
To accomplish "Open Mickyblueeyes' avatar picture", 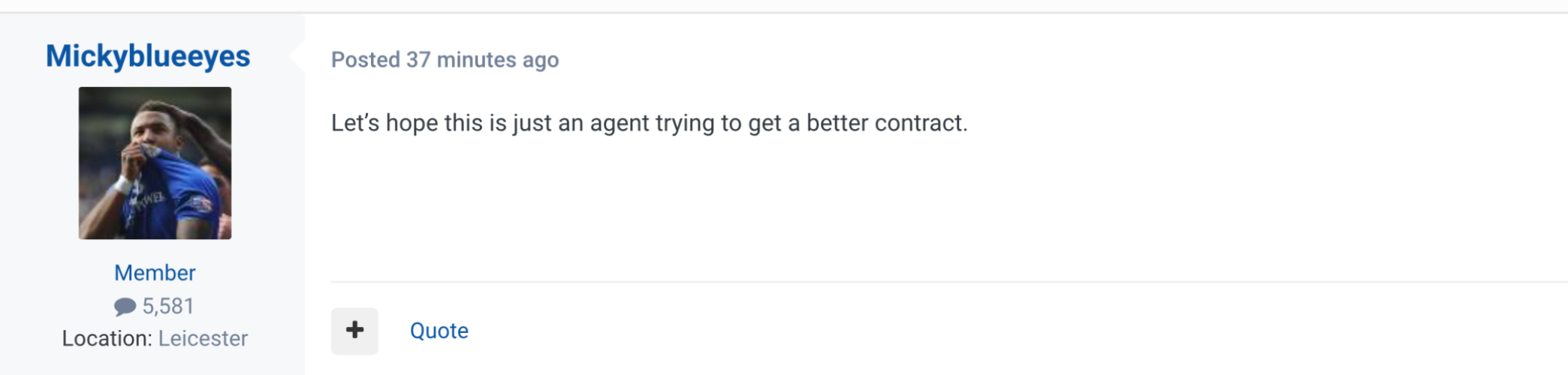I will [x=155, y=163].
